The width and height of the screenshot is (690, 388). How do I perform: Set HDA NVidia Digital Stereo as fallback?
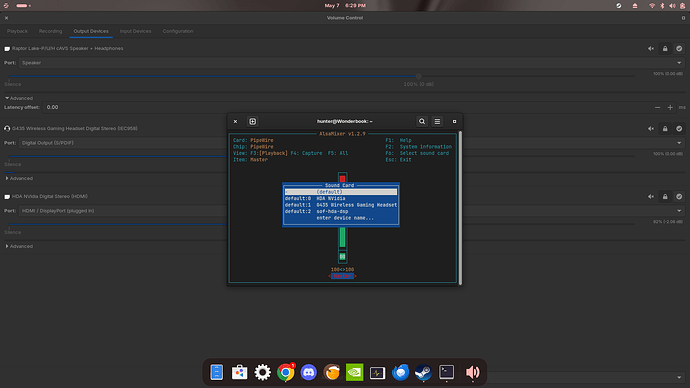[x=679, y=197]
